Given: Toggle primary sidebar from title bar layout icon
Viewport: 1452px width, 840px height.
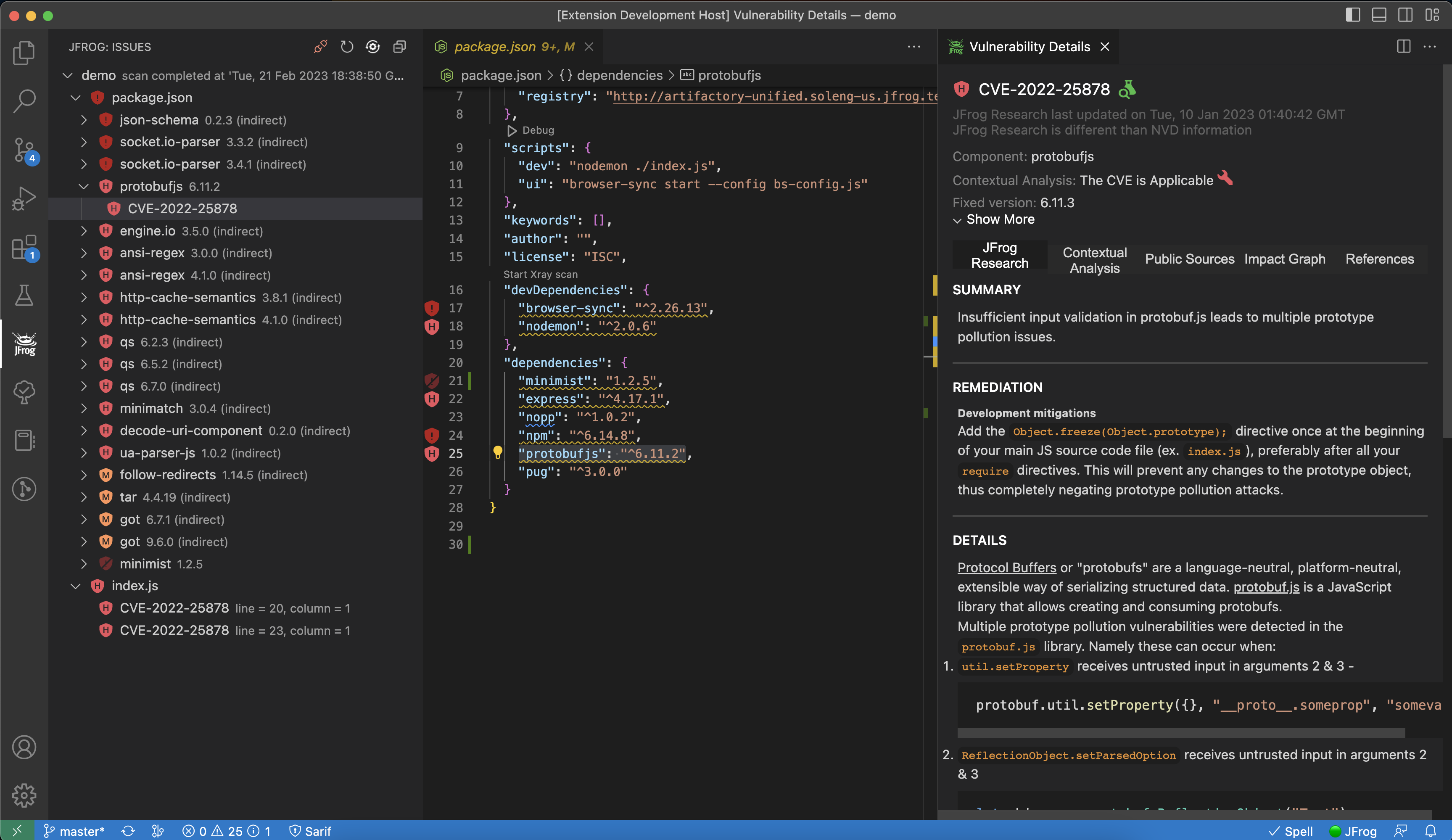Looking at the screenshot, I should [x=1352, y=15].
